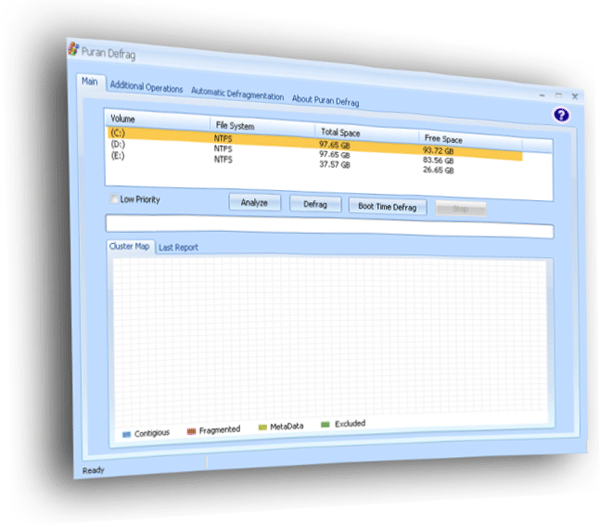The height and width of the screenshot is (524, 600).
Task: Click the File System column header
Action: point(236,126)
